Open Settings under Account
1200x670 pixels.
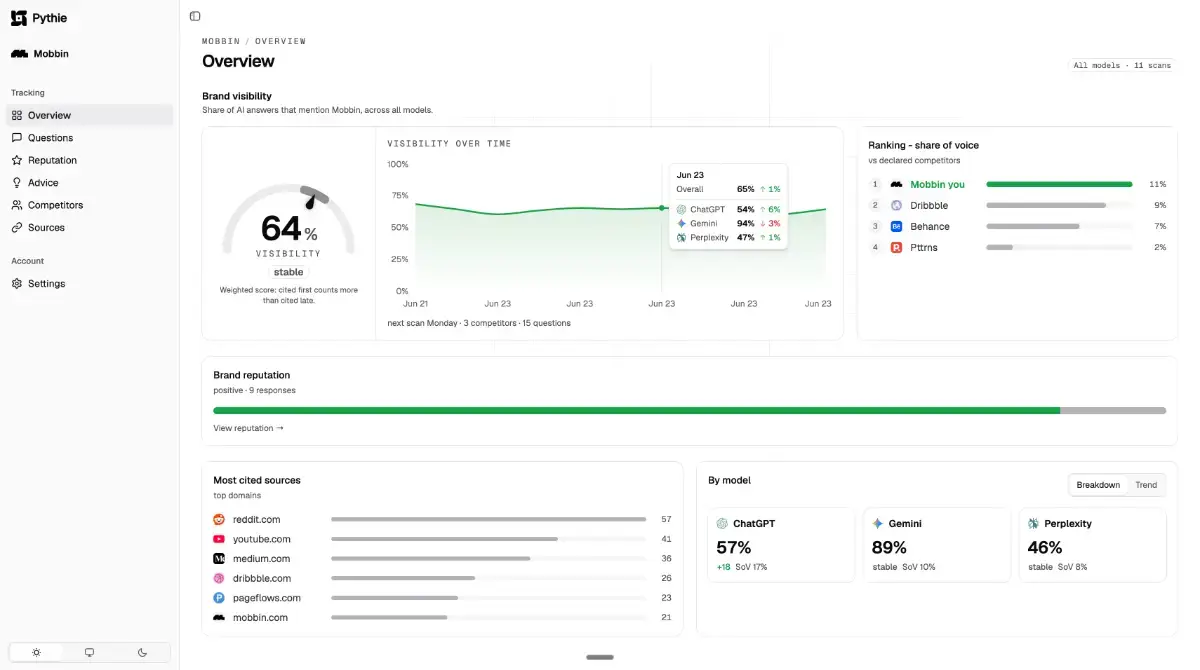point(90,284)
